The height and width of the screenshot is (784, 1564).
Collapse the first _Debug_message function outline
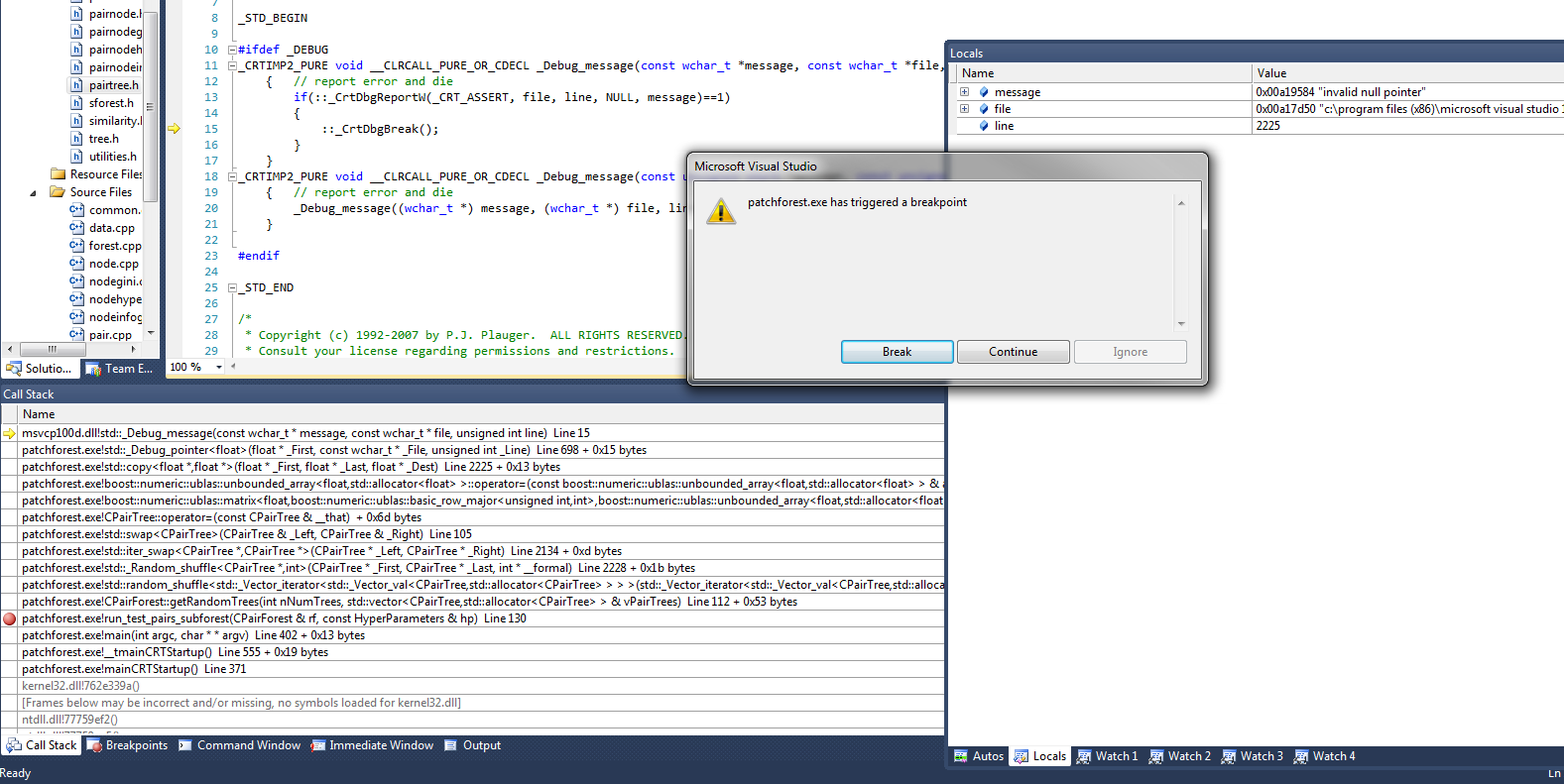coord(232,65)
